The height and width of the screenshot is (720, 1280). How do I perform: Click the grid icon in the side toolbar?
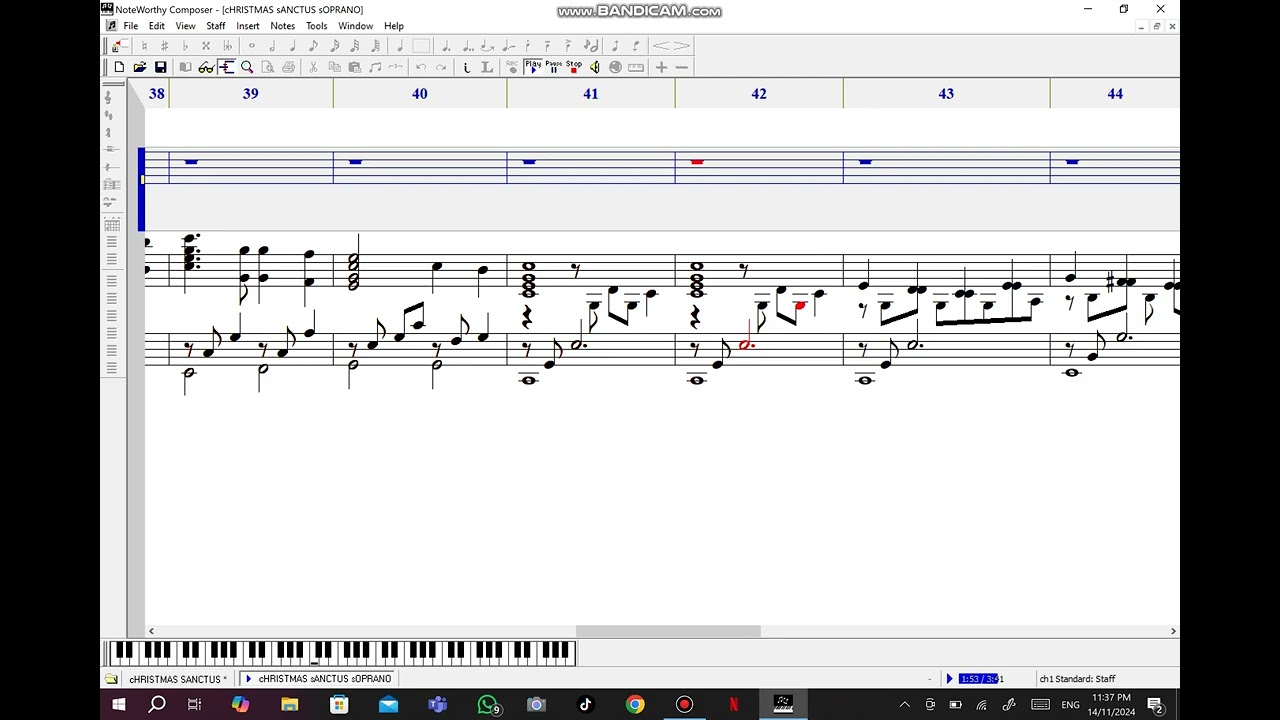coord(111,225)
